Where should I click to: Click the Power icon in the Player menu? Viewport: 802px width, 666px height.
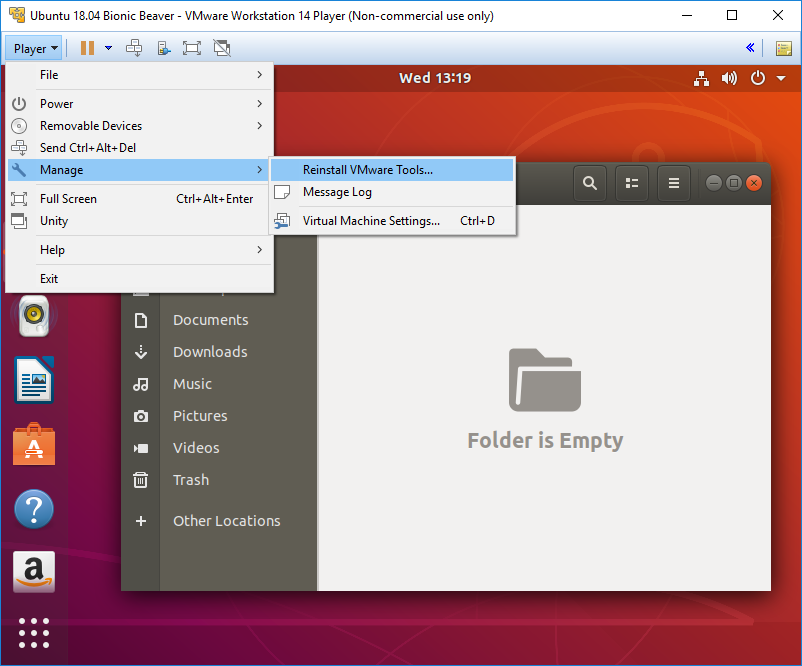click(19, 104)
